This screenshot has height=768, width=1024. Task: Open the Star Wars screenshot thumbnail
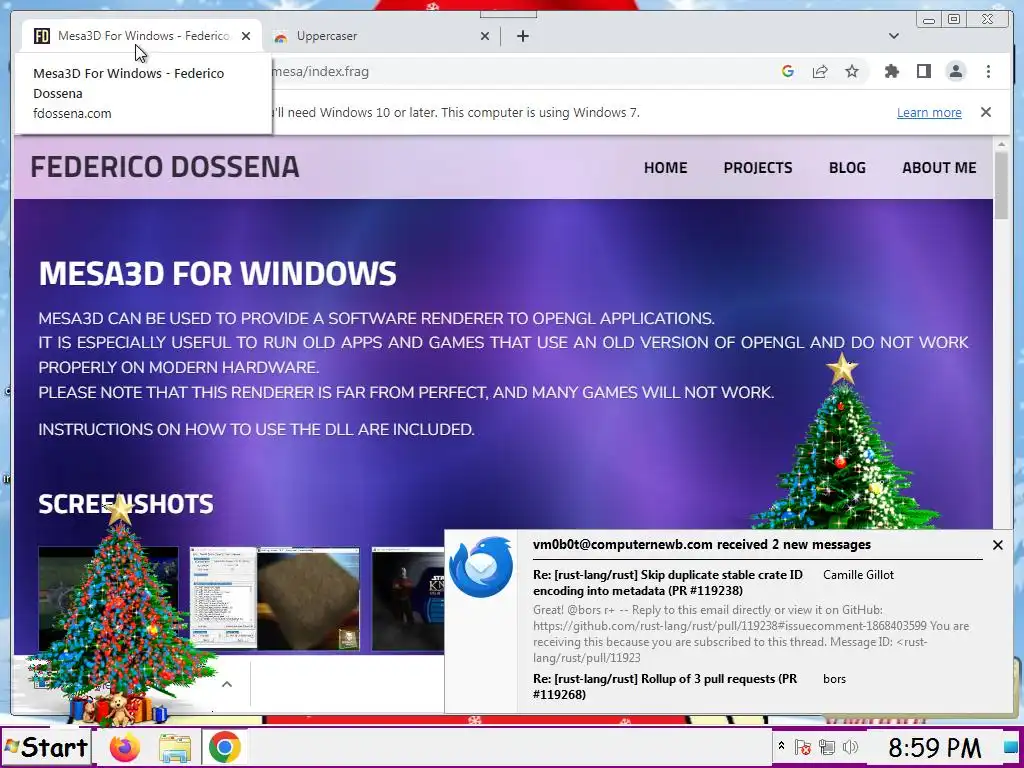(408, 599)
